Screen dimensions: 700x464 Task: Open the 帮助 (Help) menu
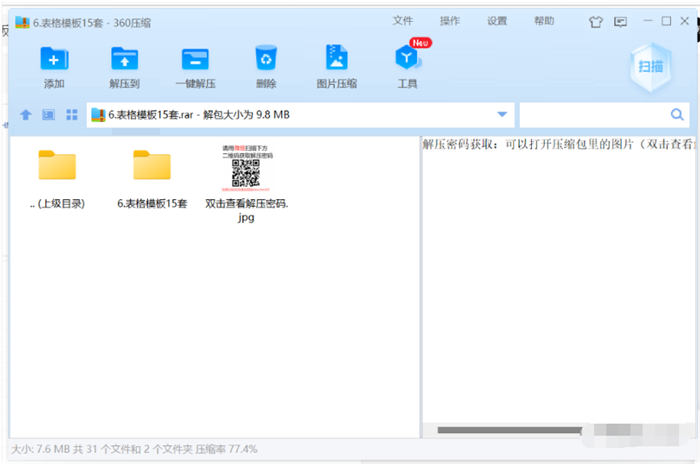[x=544, y=21]
